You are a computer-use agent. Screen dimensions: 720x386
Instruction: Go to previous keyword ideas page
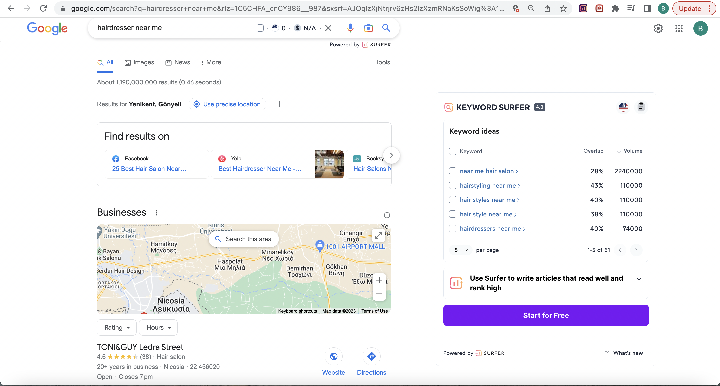pos(620,250)
